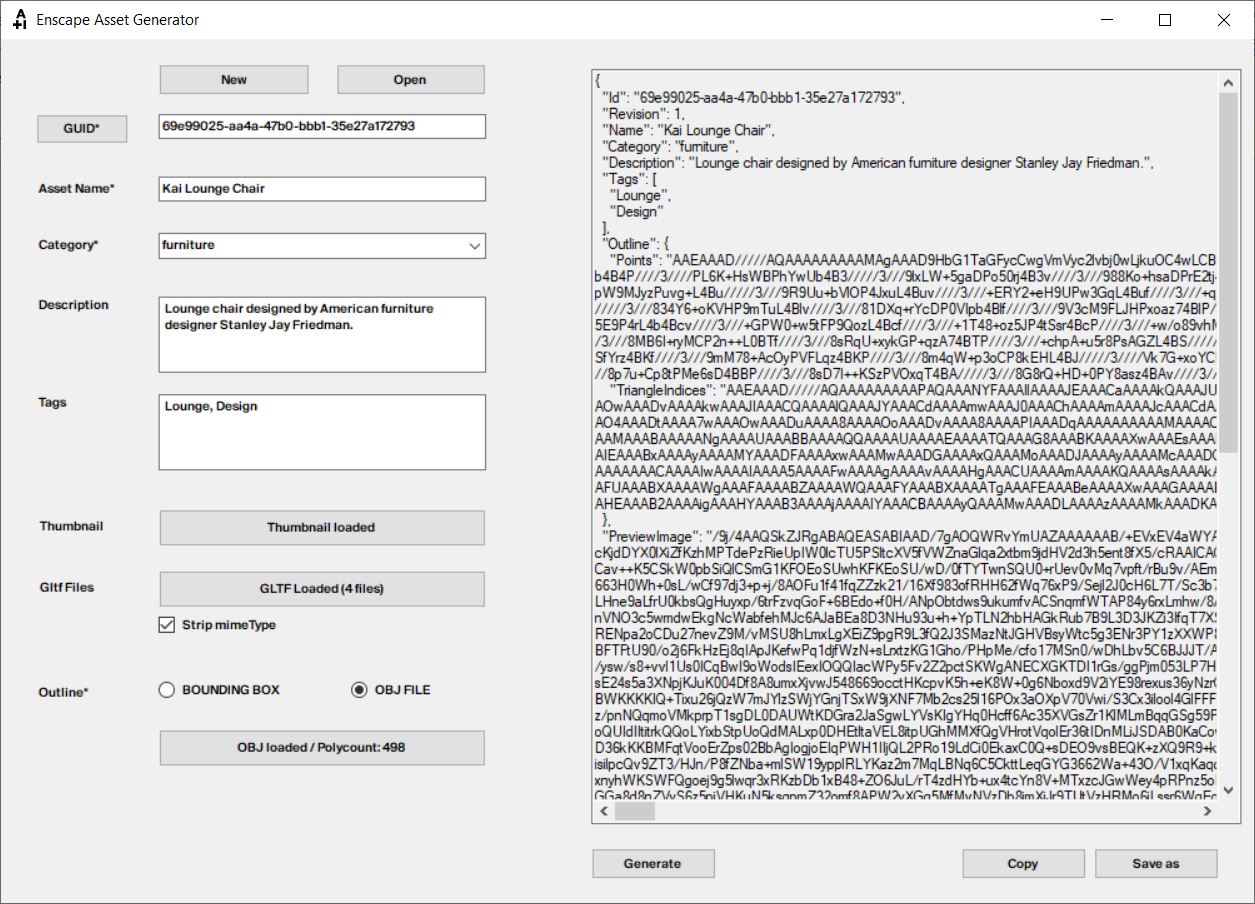
Task: Minimize the Enscape Asset Generator window
Action: [1107, 20]
